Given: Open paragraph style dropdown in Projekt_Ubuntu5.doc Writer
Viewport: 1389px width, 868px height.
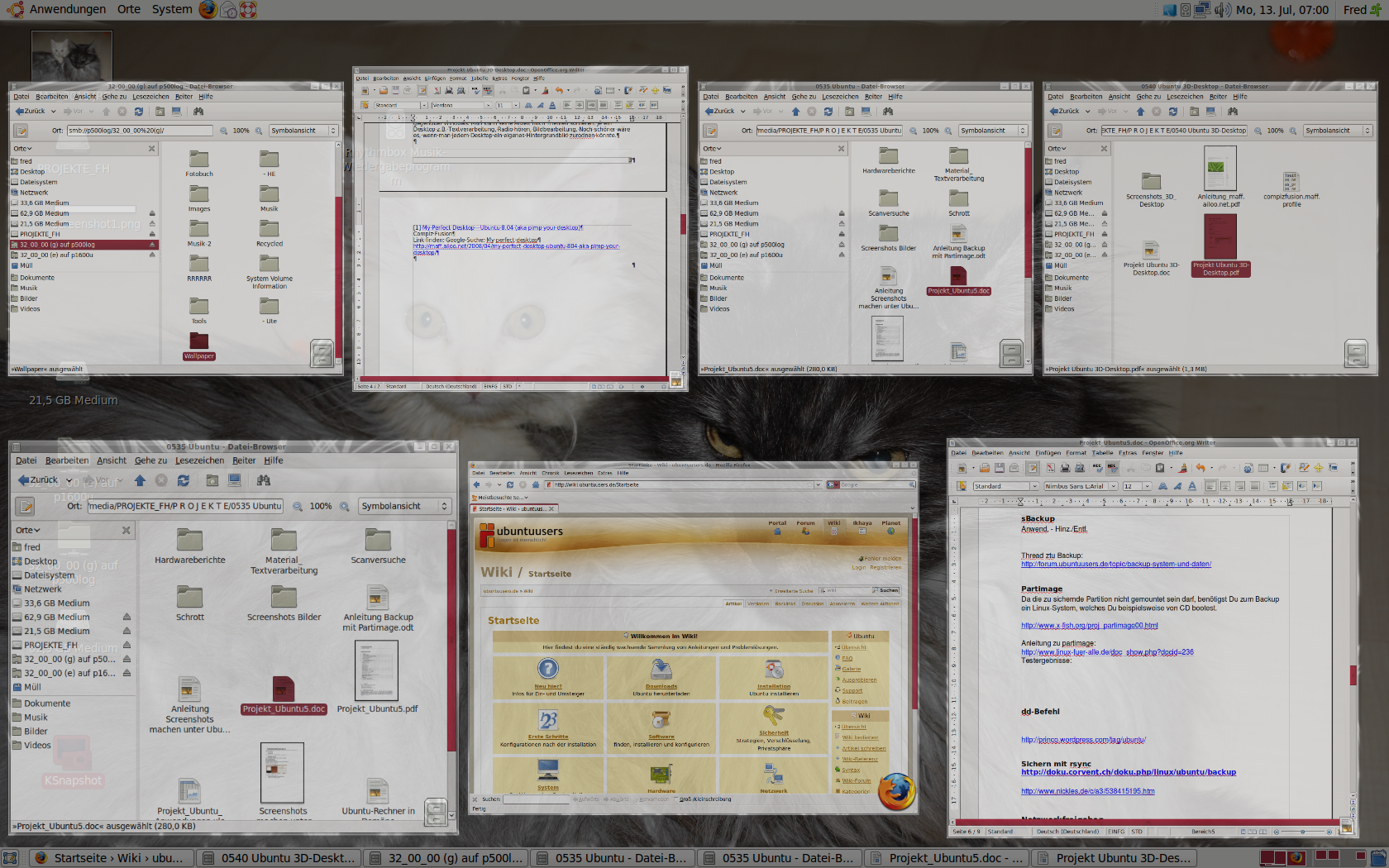Looking at the screenshot, I should coord(1034,486).
